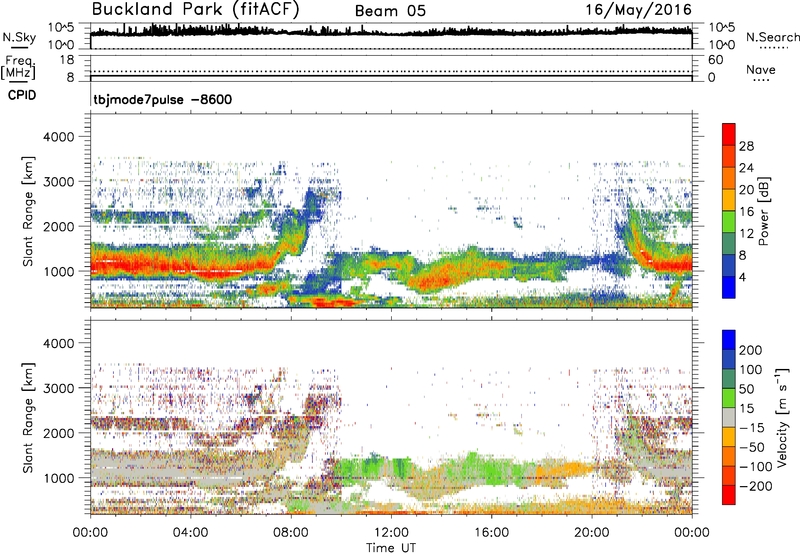The width and height of the screenshot is (800, 554).
Task: Click the 'Time UT' axis label
Action: point(391,547)
